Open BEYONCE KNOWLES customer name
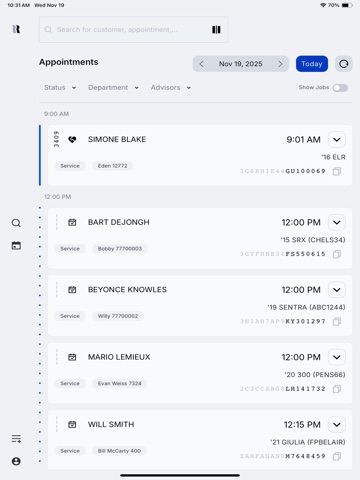 127,290
